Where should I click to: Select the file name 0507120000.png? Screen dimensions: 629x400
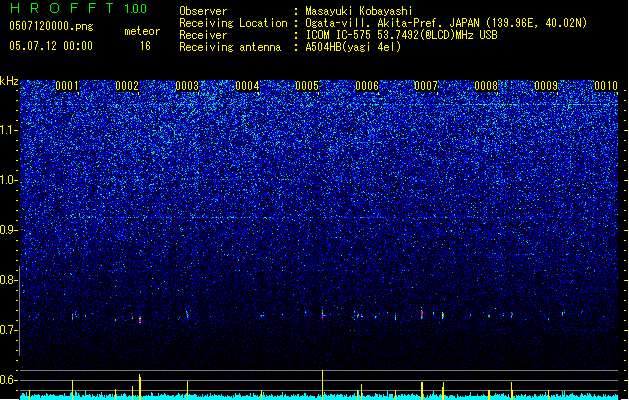point(51,26)
